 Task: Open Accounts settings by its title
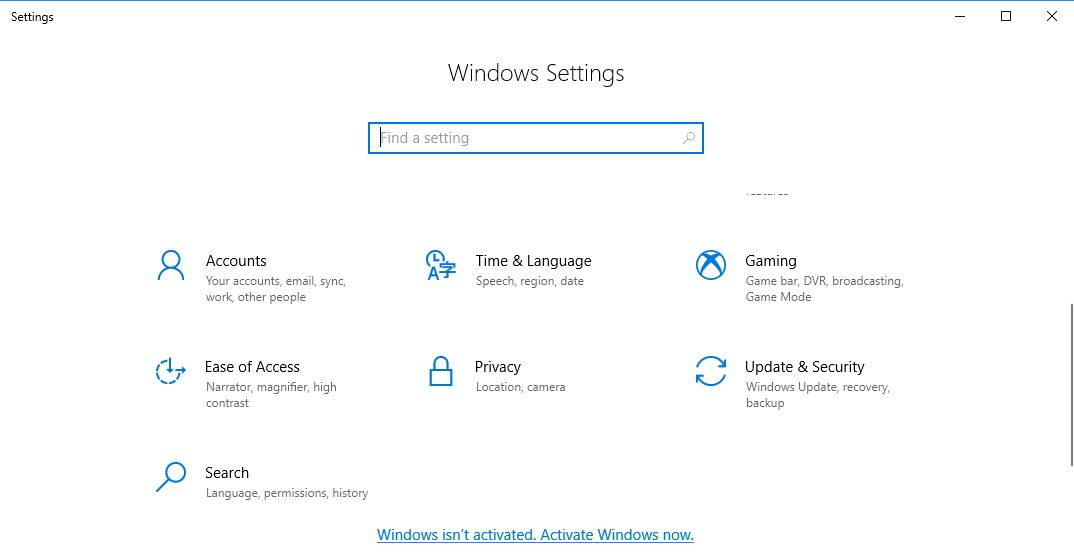tap(236, 261)
